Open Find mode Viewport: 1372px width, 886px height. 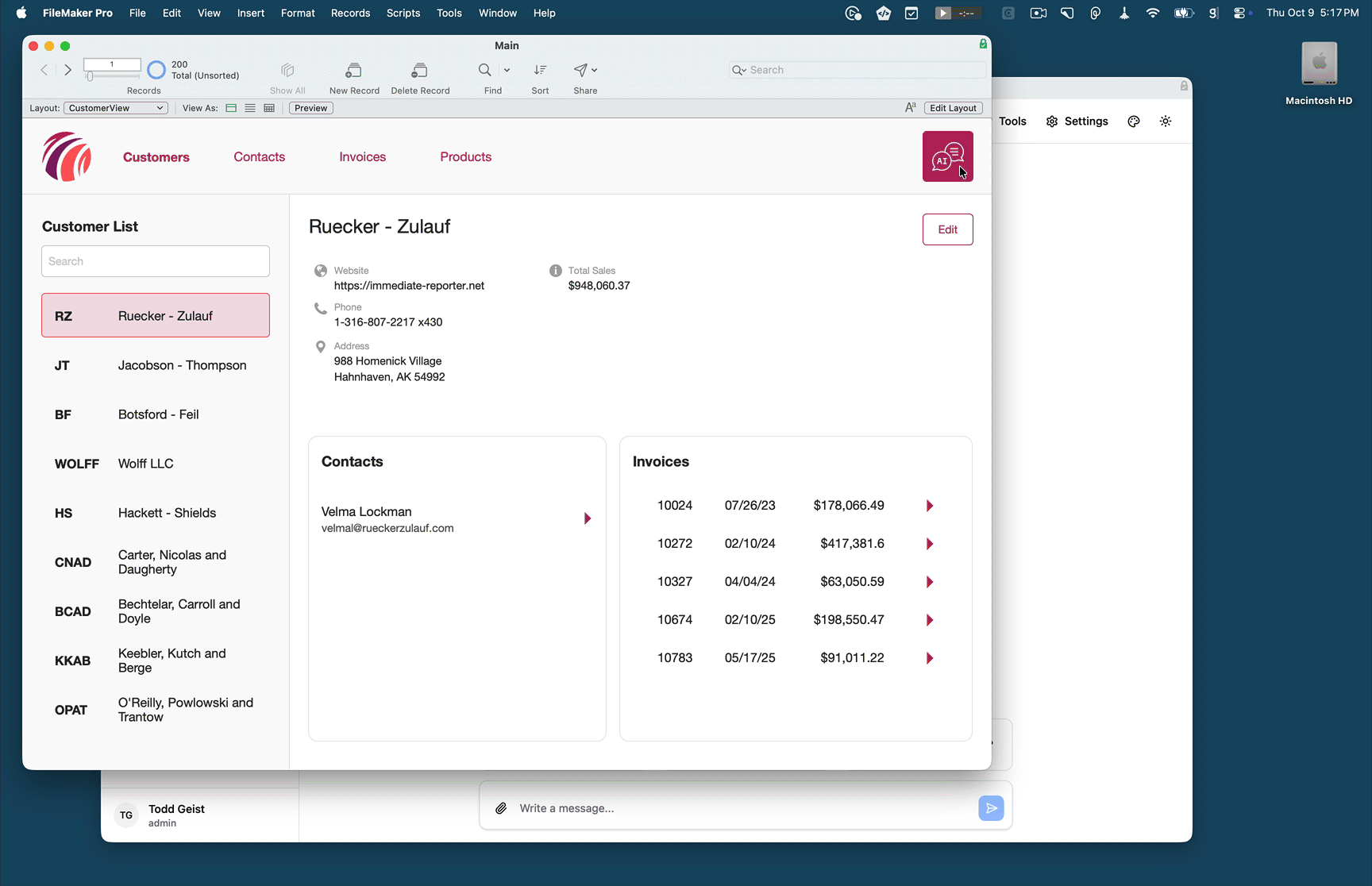[486, 75]
